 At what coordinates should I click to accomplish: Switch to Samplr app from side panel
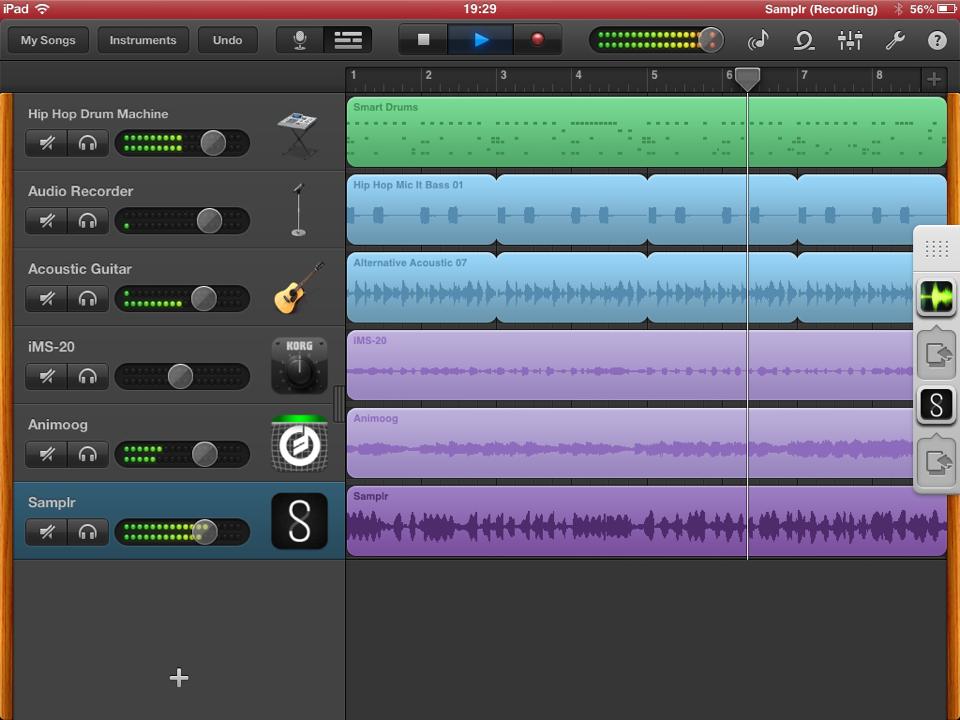pos(936,405)
